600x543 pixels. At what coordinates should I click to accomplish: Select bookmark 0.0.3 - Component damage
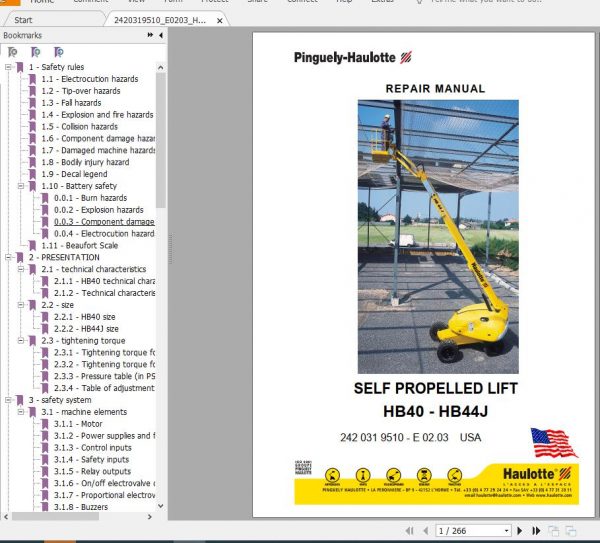coord(104,222)
